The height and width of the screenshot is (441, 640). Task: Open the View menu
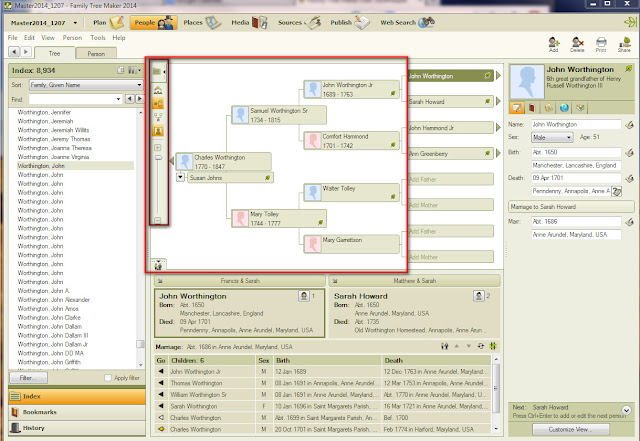48,38
